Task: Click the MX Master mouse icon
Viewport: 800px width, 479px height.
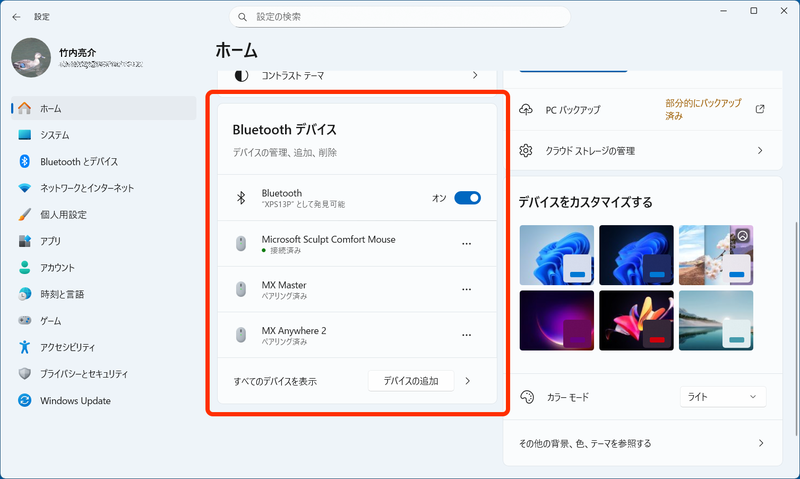Action: coord(241,289)
